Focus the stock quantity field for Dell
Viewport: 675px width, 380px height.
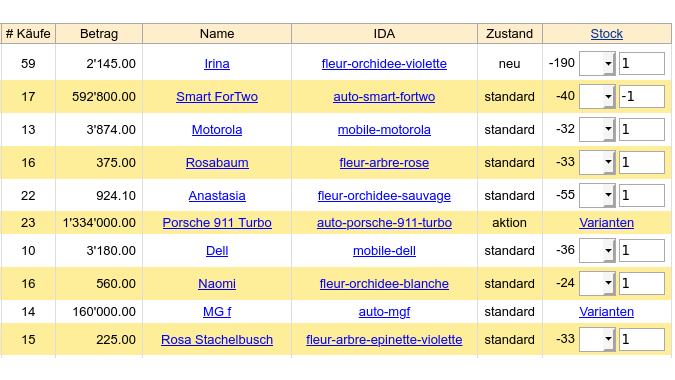point(641,250)
